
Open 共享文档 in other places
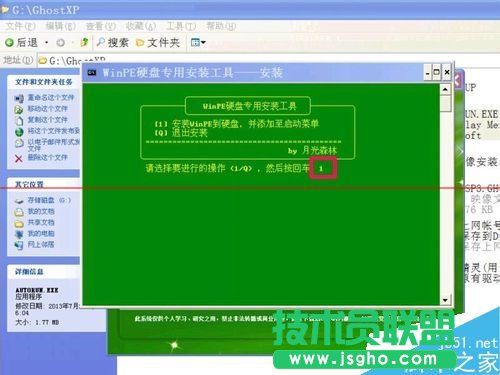click(x=41, y=222)
